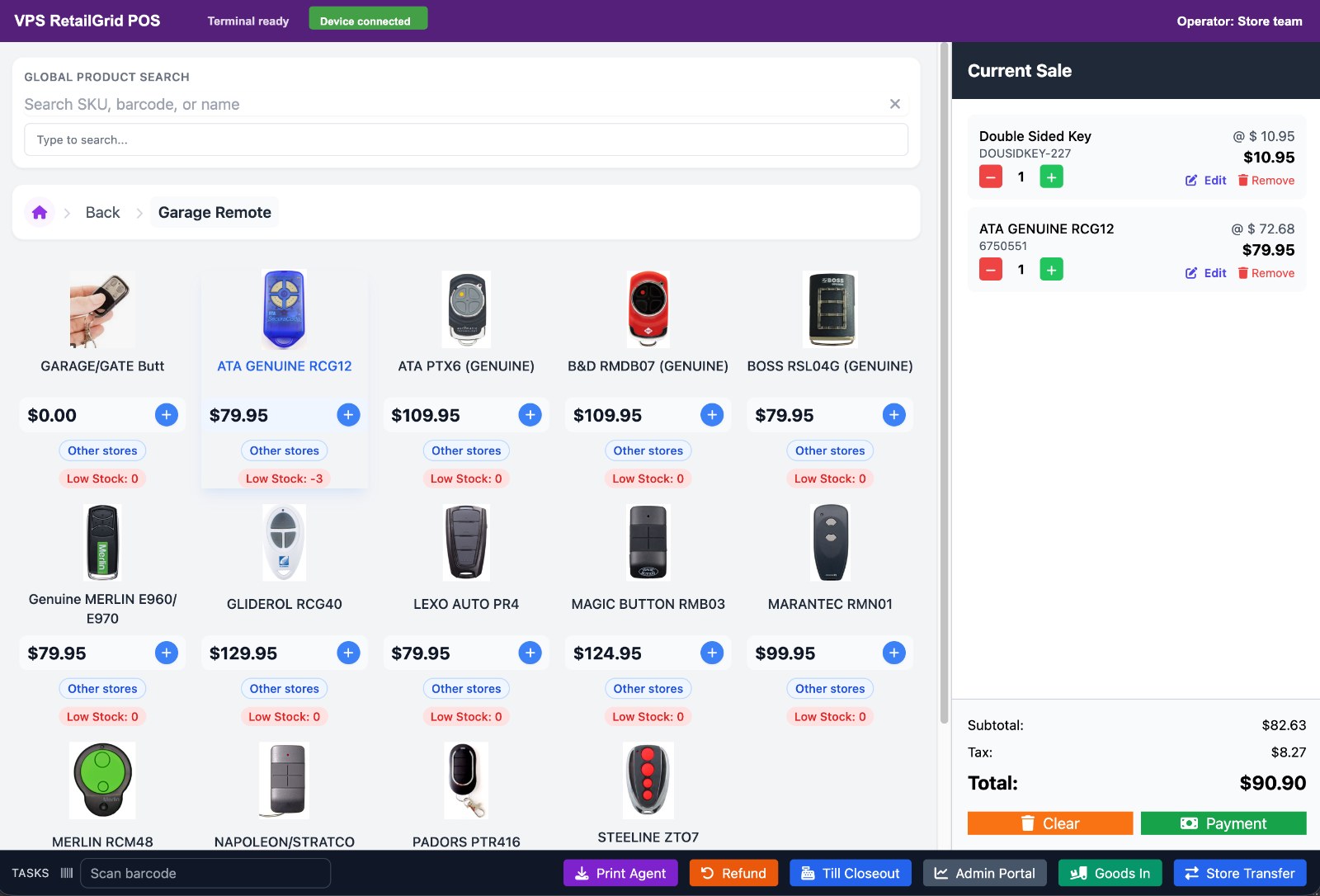Click the Type to search input
This screenshot has height=896, width=1320.
click(x=466, y=139)
